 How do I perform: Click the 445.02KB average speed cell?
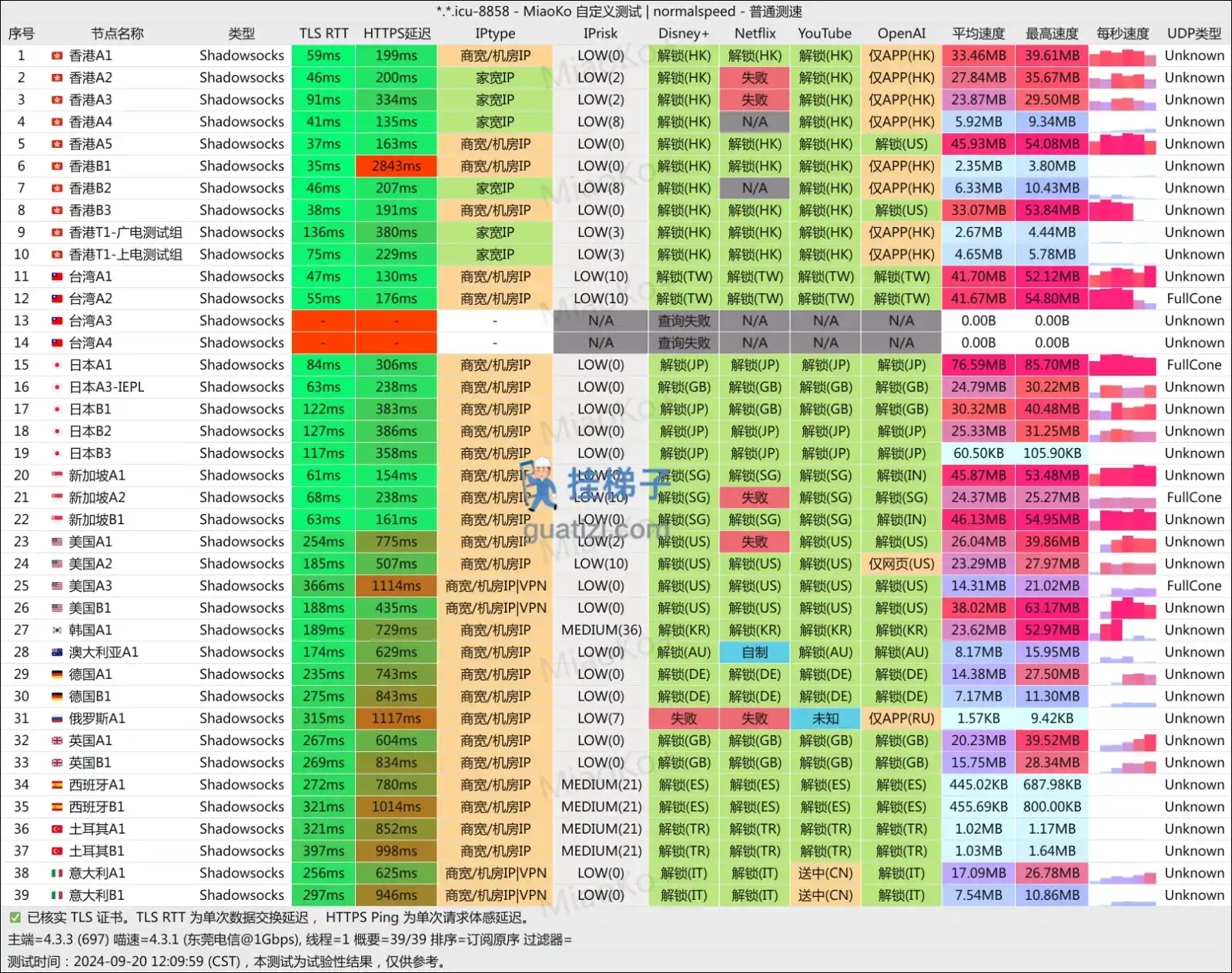click(x=978, y=784)
